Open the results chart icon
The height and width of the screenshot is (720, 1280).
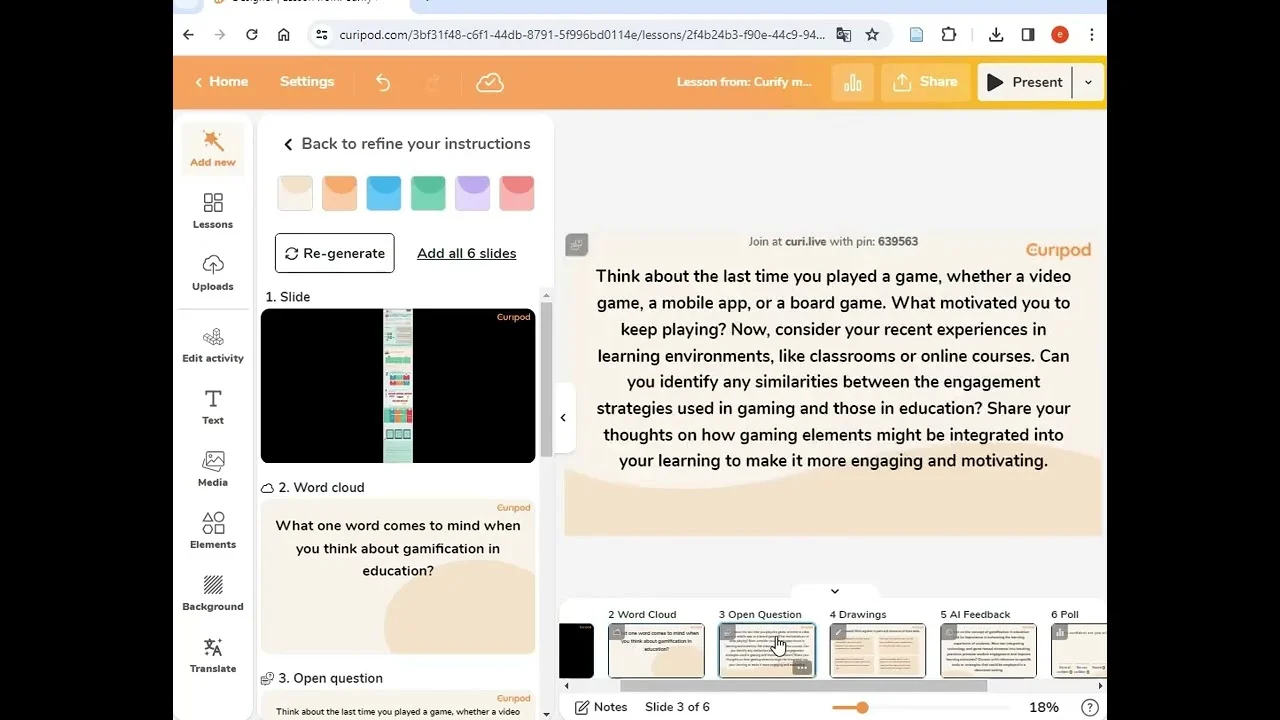(853, 83)
